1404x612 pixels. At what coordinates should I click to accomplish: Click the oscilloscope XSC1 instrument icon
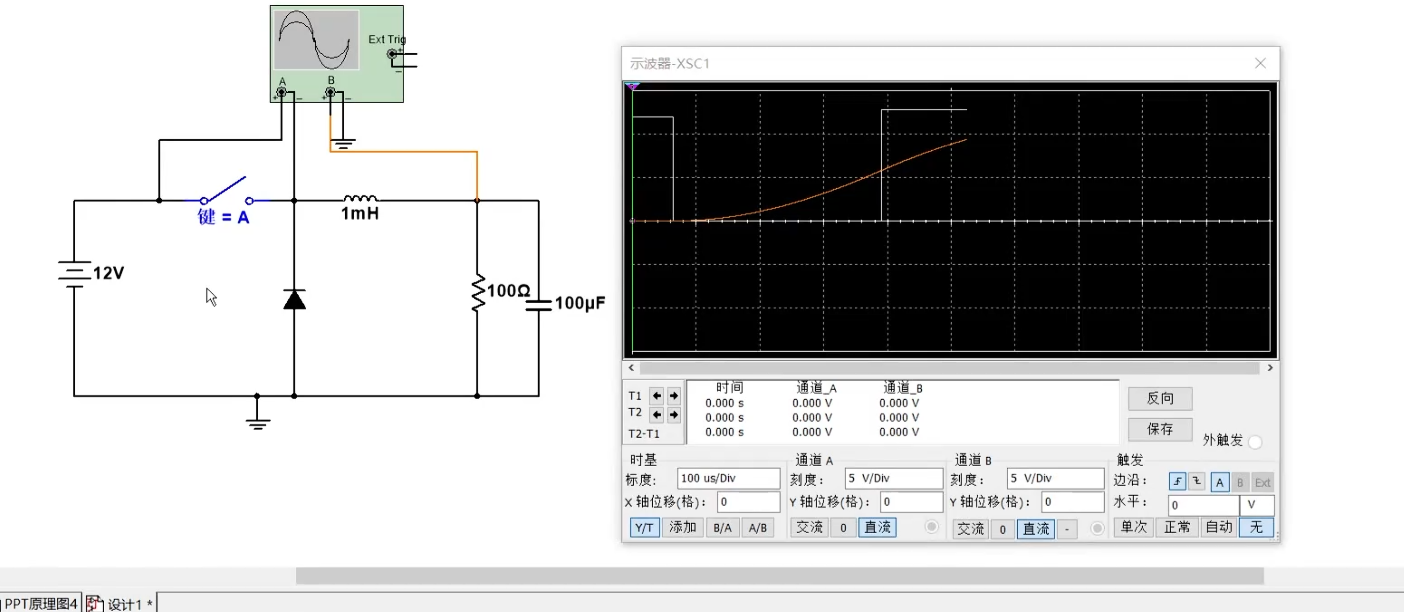(x=338, y=53)
